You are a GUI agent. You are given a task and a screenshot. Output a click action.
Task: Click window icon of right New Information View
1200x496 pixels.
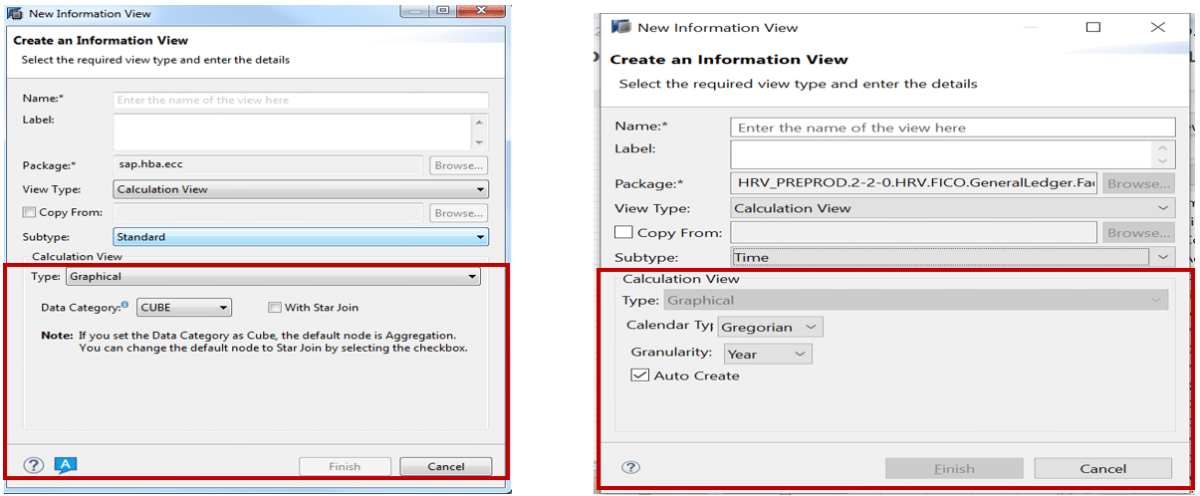(620, 27)
